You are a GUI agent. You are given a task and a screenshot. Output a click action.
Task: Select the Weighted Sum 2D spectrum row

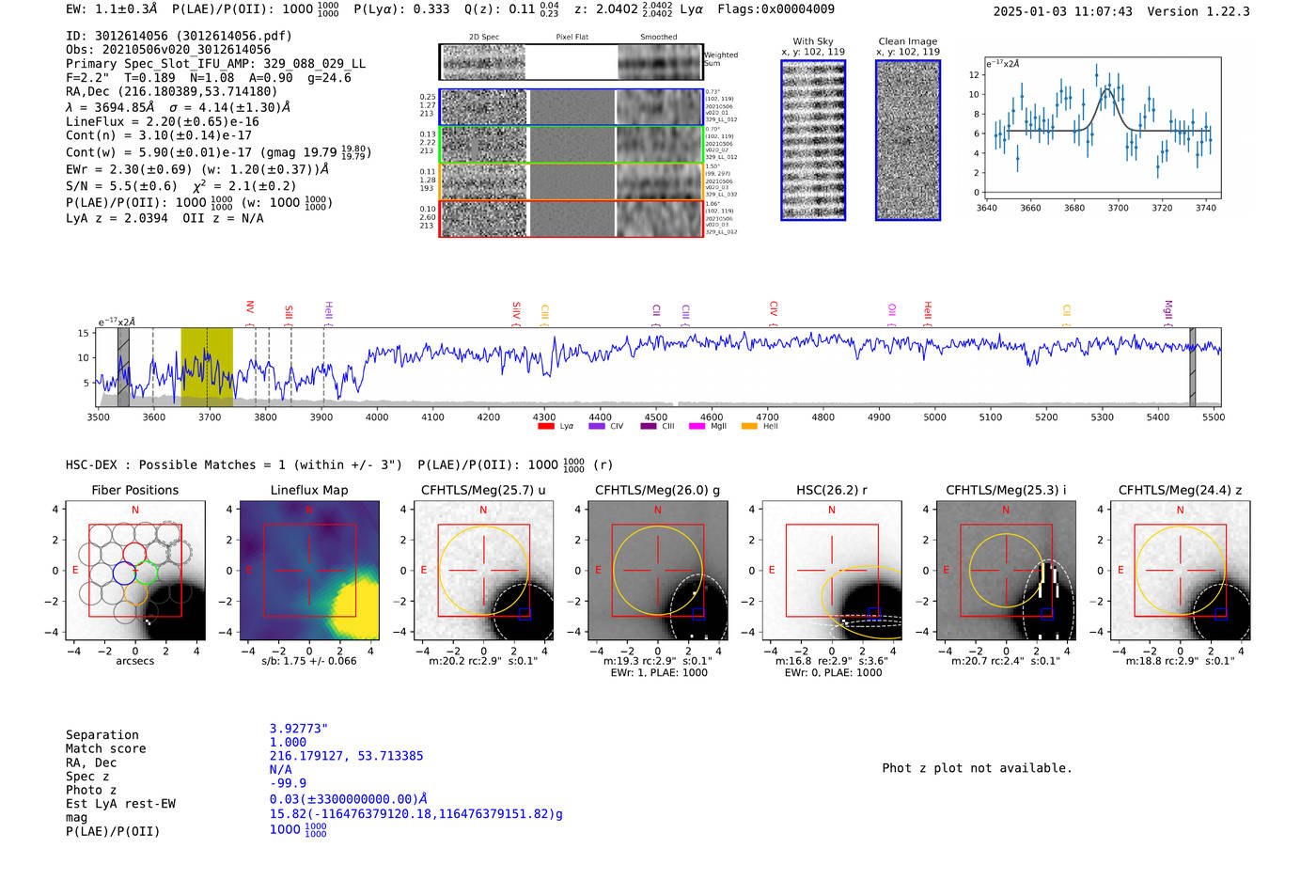tap(571, 62)
